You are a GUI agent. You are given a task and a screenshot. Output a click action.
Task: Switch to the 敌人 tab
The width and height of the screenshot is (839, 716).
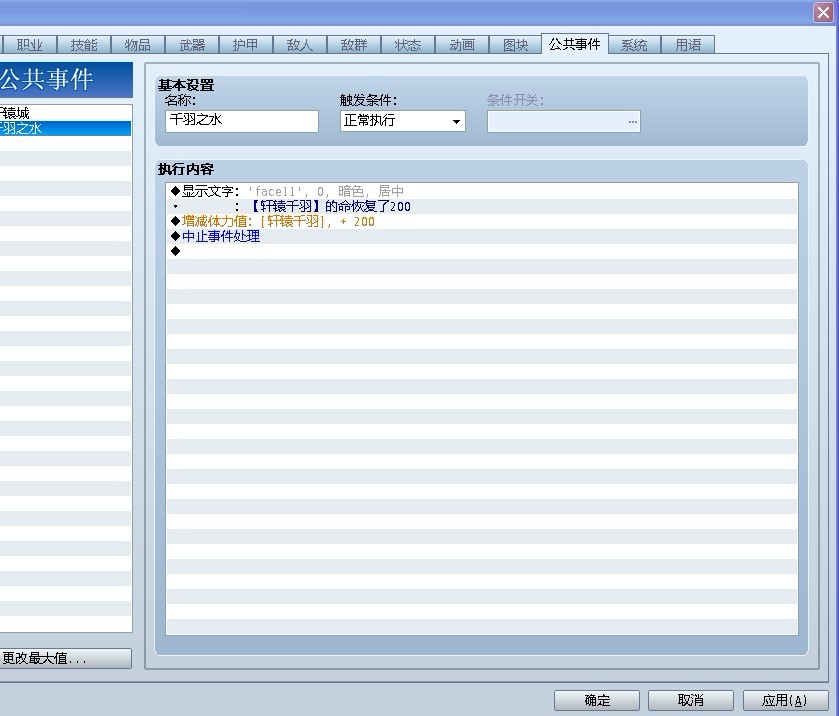(x=300, y=45)
